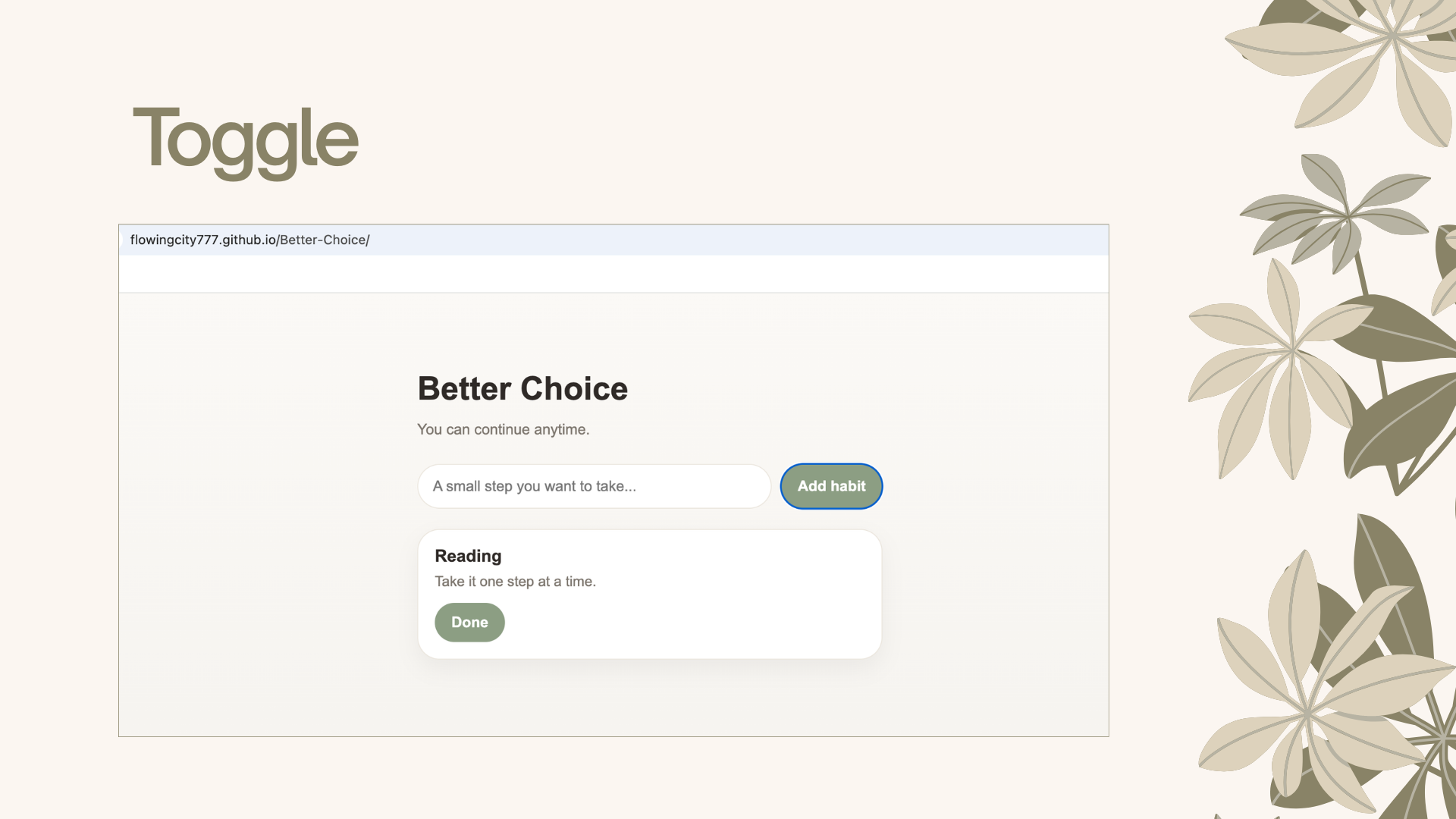This screenshot has width=1456, height=819.
Task: Click the placeholder text 'A small step you want to take...'
Action: click(535, 486)
